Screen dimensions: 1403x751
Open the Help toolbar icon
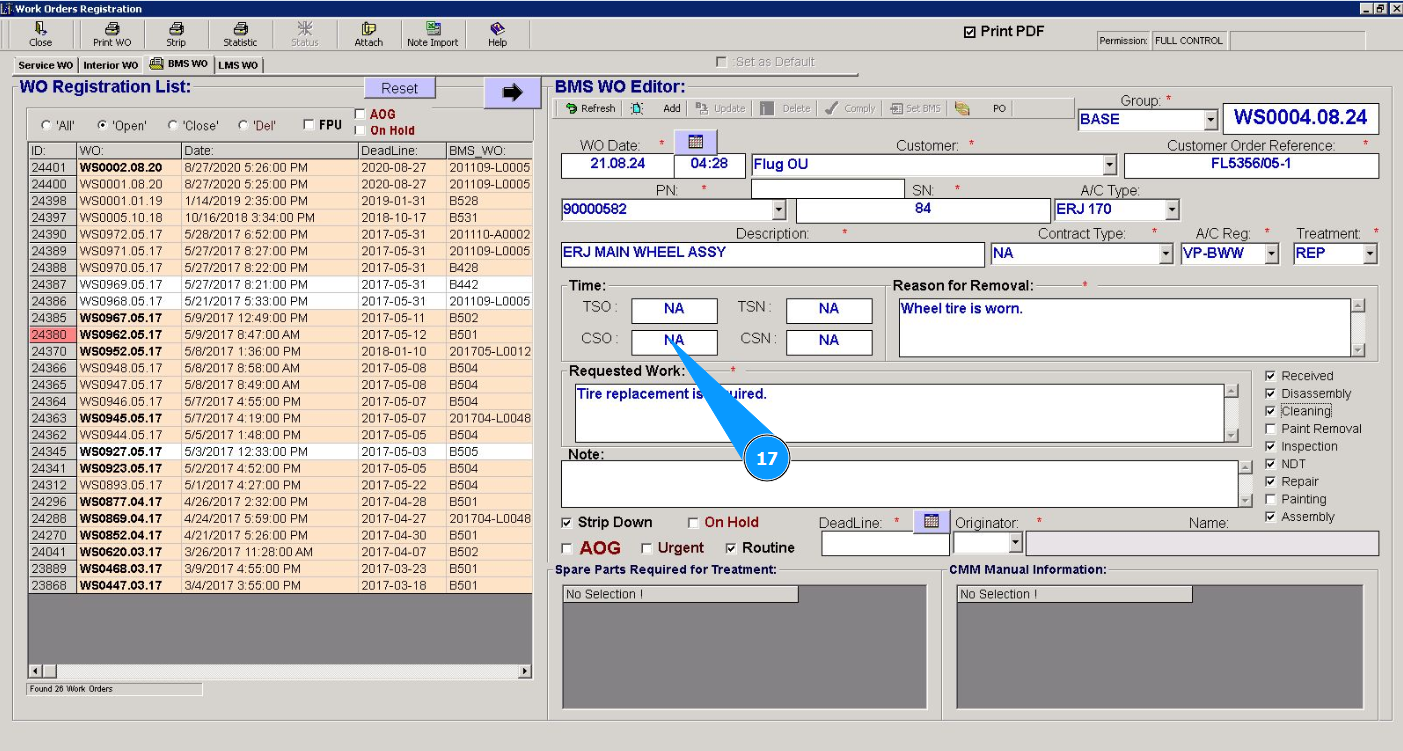point(497,34)
